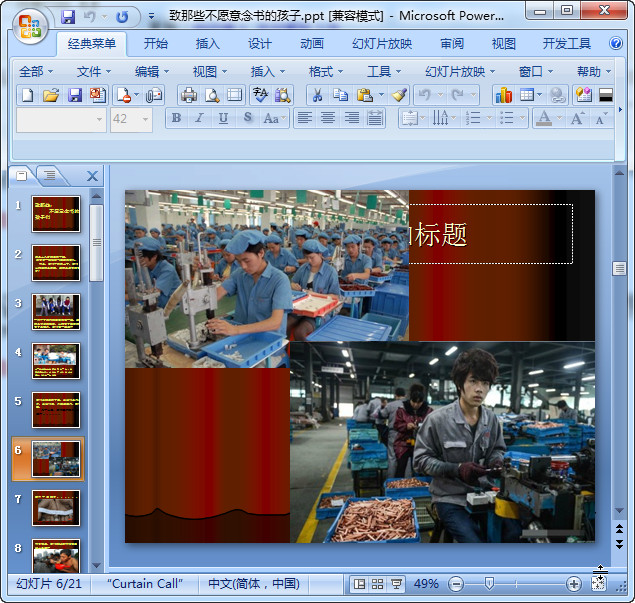This screenshot has height=603, width=635.
Task: Expand the font color dropdown arrow
Action: pos(558,118)
